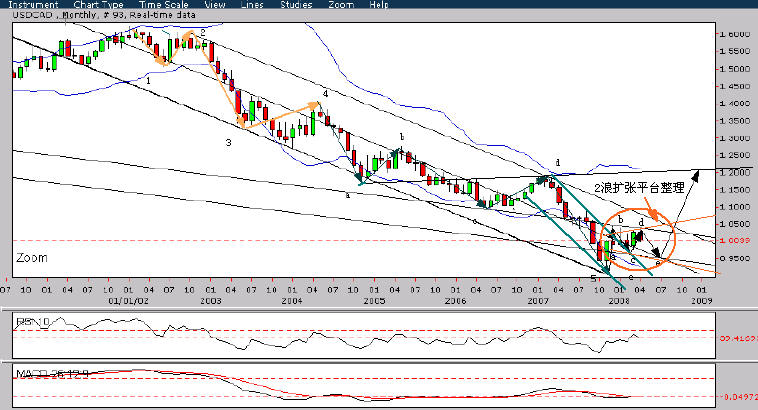Click the 1.4000 price axis label
This screenshot has width=758, height=410.
click(x=735, y=103)
